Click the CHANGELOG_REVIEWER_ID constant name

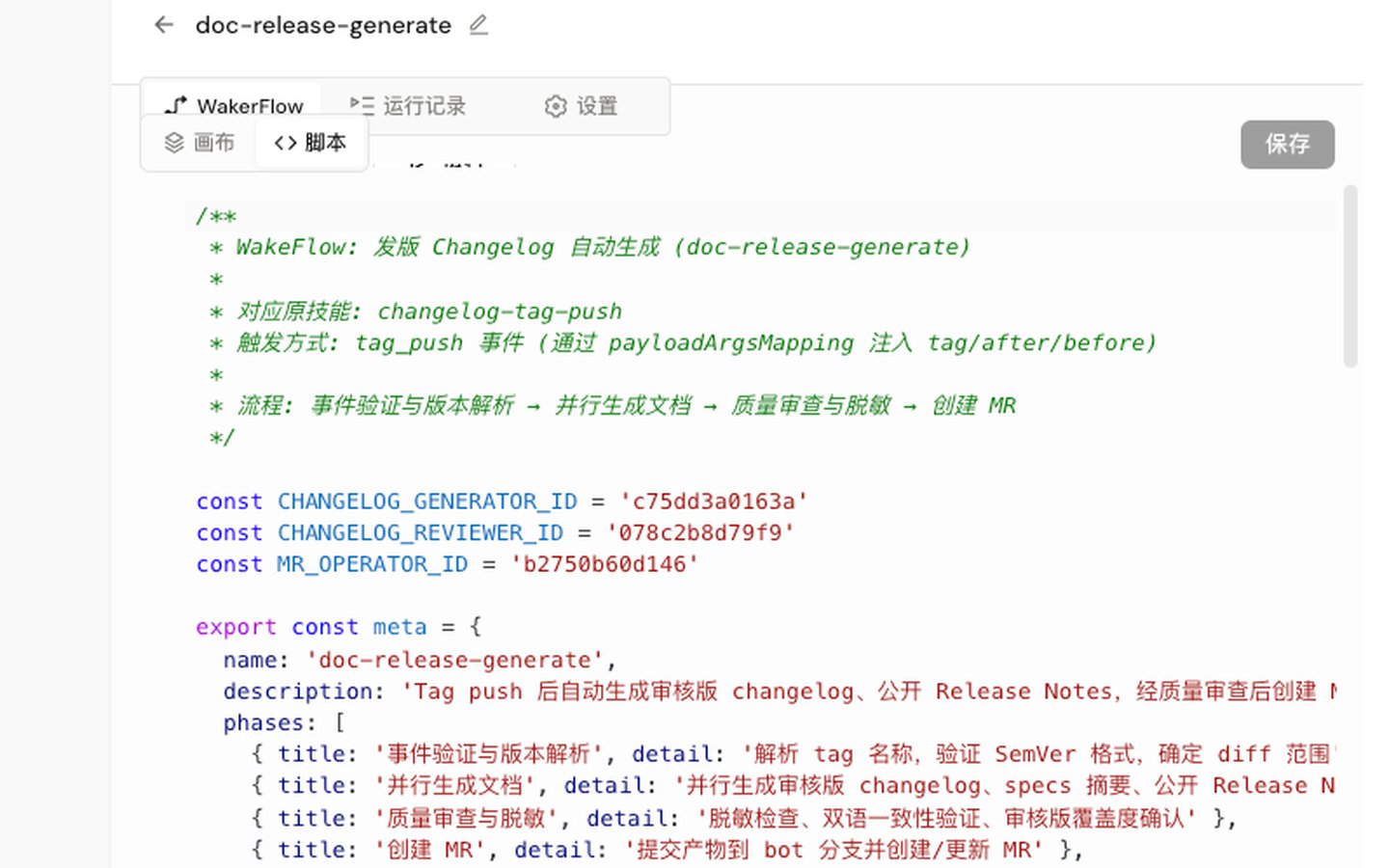coord(420,533)
